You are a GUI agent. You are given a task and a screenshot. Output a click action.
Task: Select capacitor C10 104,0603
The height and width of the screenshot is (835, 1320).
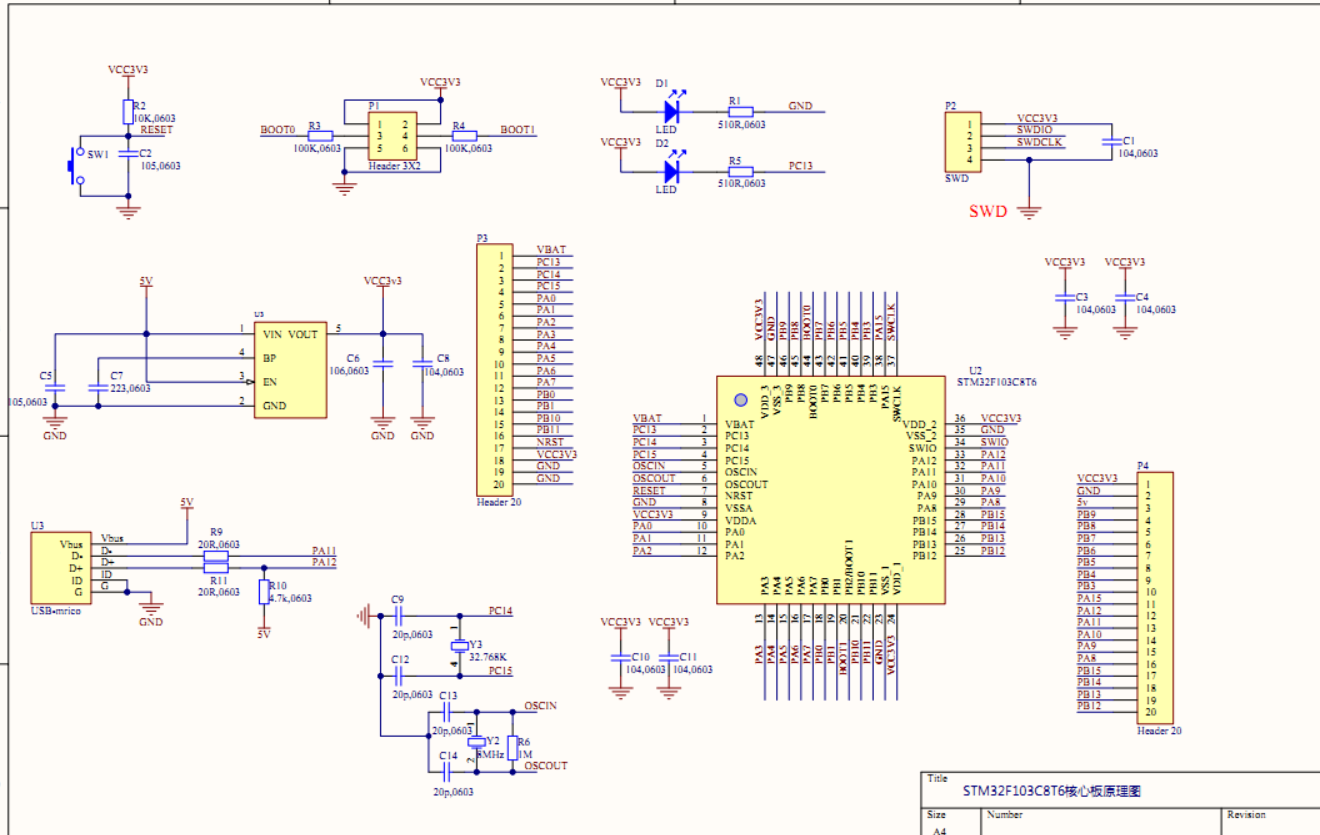tap(622, 658)
